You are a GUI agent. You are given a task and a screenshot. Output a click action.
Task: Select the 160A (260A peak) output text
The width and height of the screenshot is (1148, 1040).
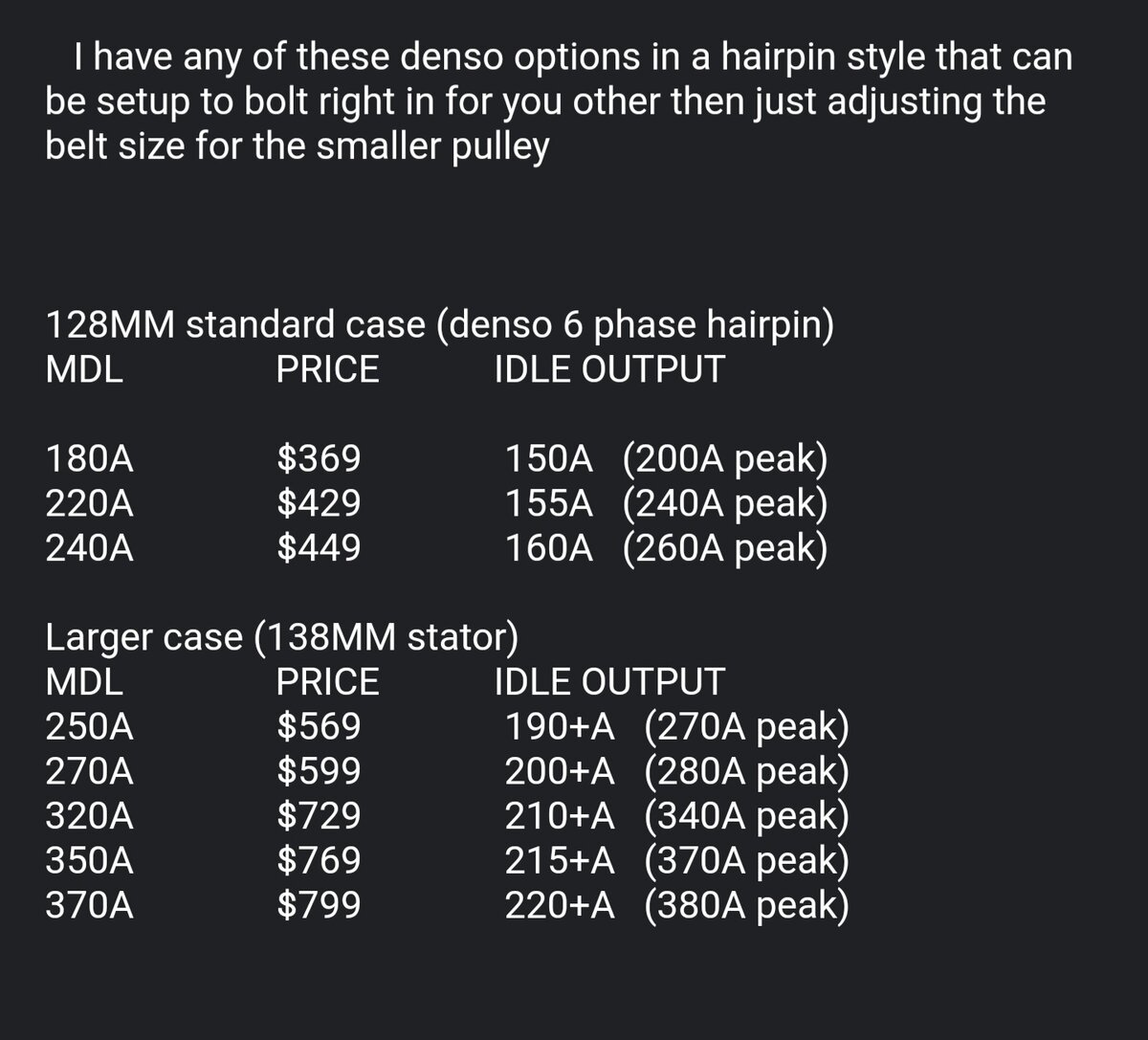[x=666, y=548]
